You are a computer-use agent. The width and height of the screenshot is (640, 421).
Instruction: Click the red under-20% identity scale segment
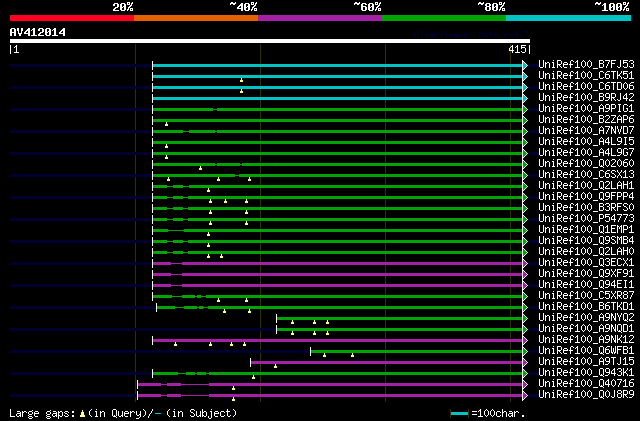(x=72, y=18)
